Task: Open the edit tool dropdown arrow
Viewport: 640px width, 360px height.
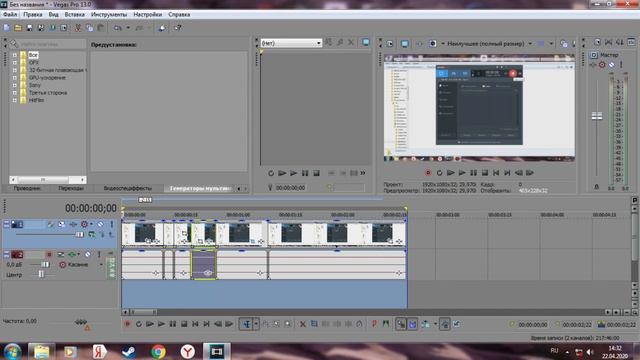Action: pos(256,324)
